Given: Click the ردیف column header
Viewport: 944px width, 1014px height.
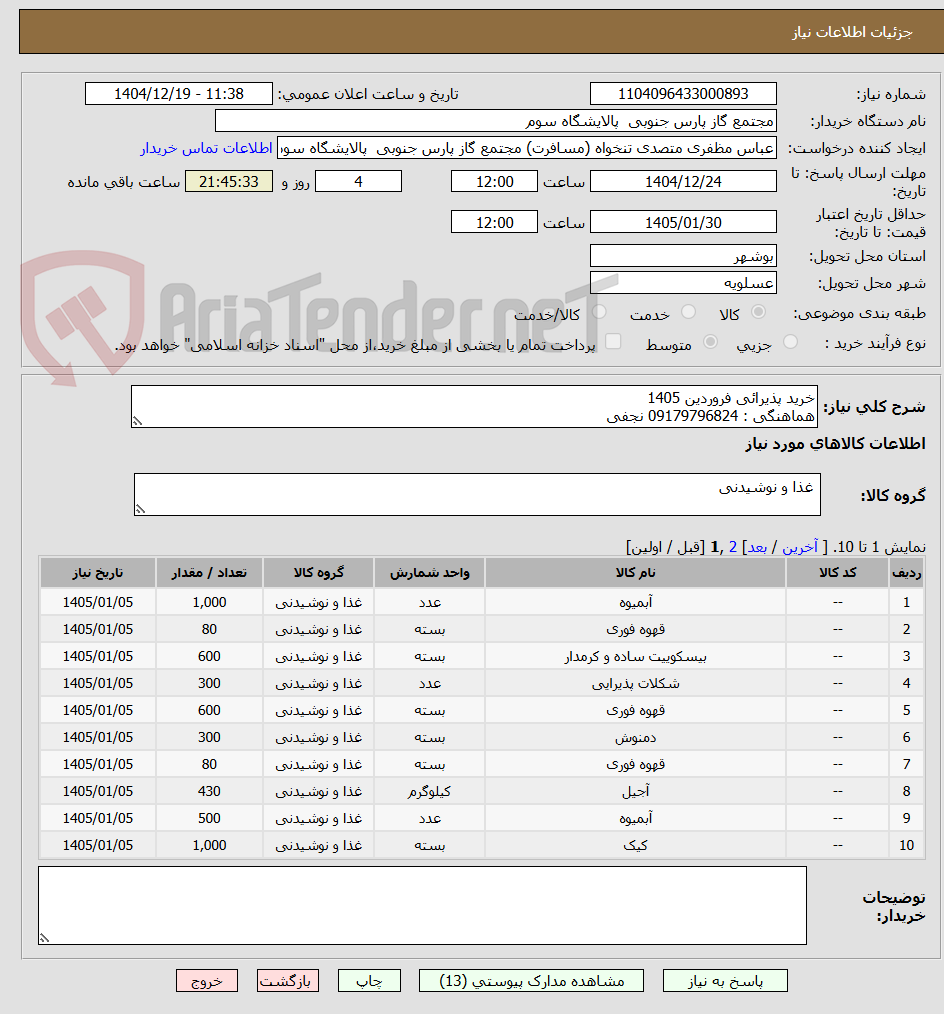Looking at the screenshot, I should click(x=906, y=573).
